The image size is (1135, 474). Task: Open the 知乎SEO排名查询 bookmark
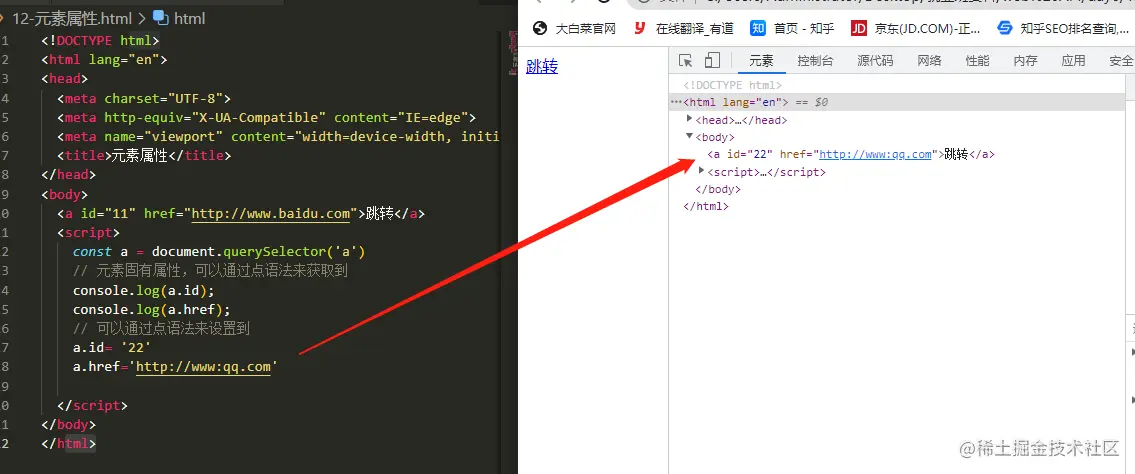point(1062,28)
